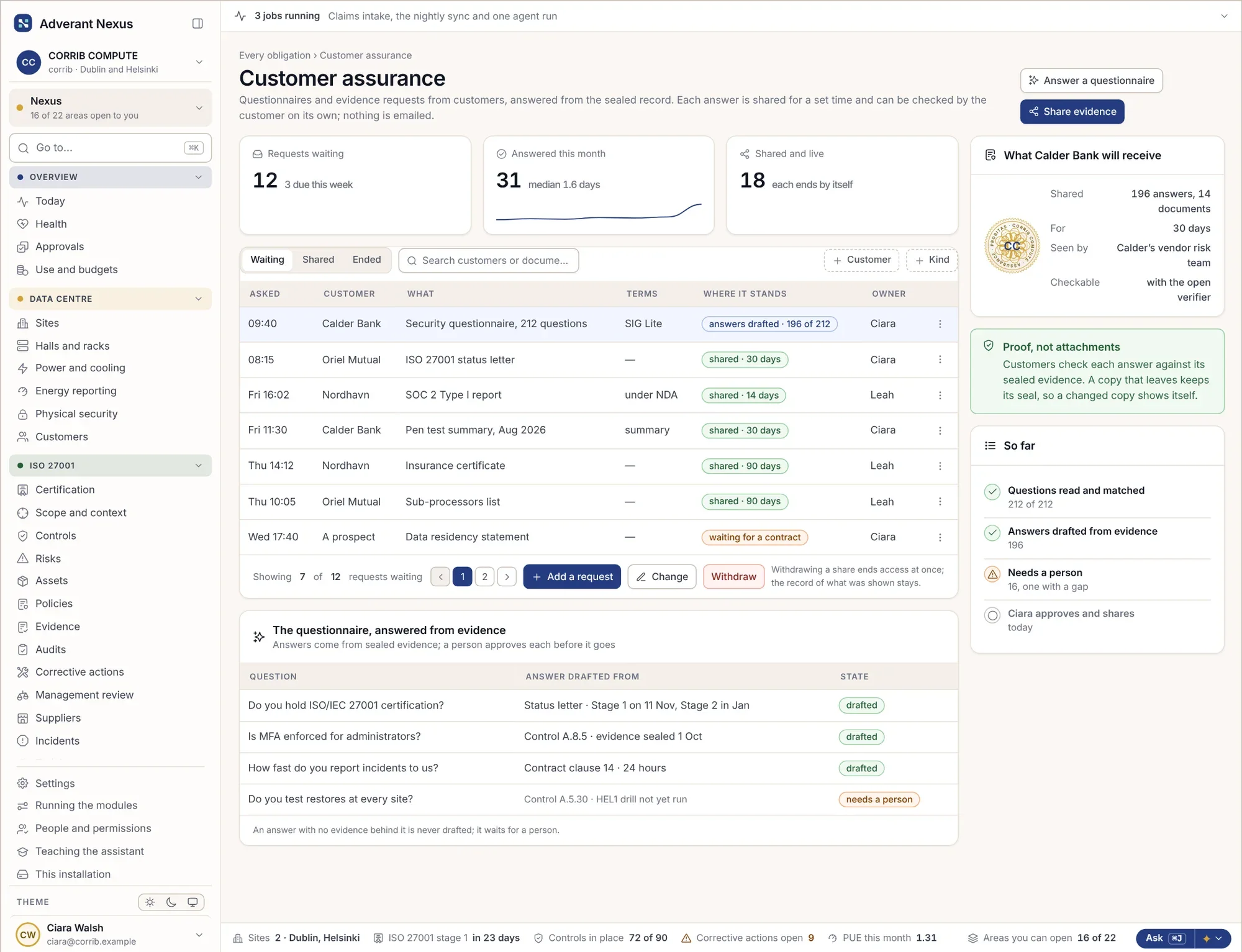
Task: Switch to the Shared tab
Action: click(318, 260)
